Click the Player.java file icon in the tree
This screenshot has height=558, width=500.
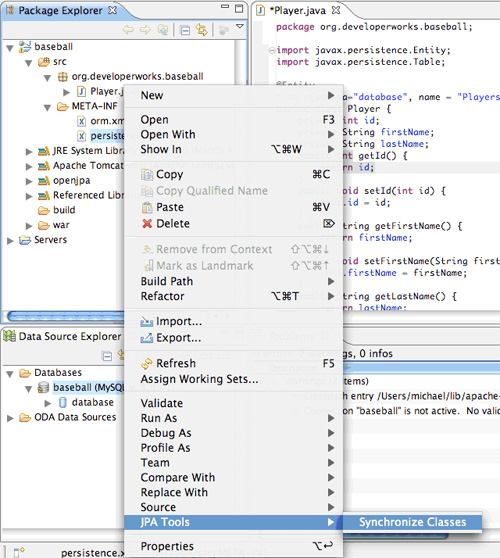tap(81, 91)
